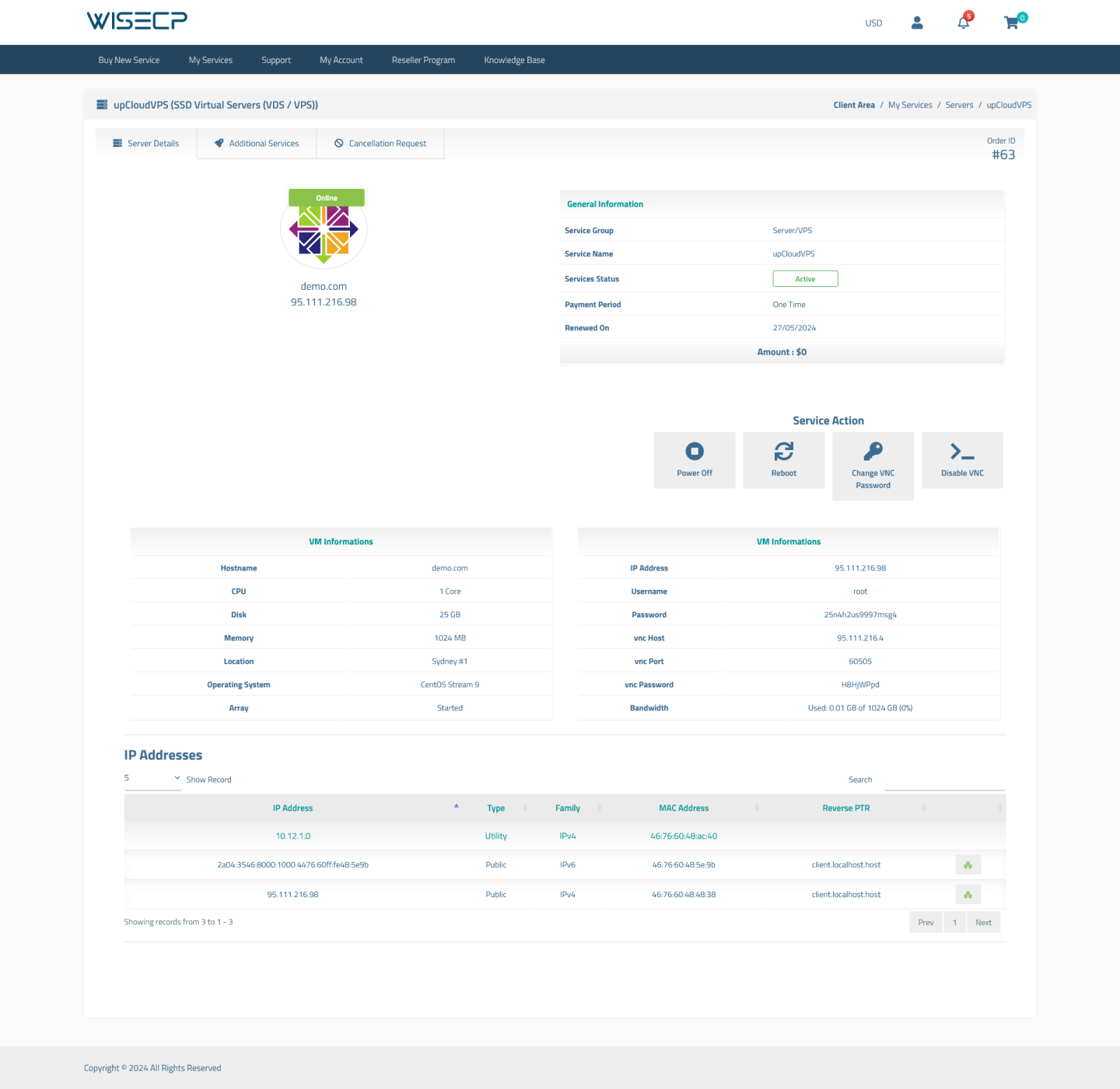Click the Amount : $0 row
The width and height of the screenshot is (1120, 1089).
pyautogui.click(x=782, y=352)
